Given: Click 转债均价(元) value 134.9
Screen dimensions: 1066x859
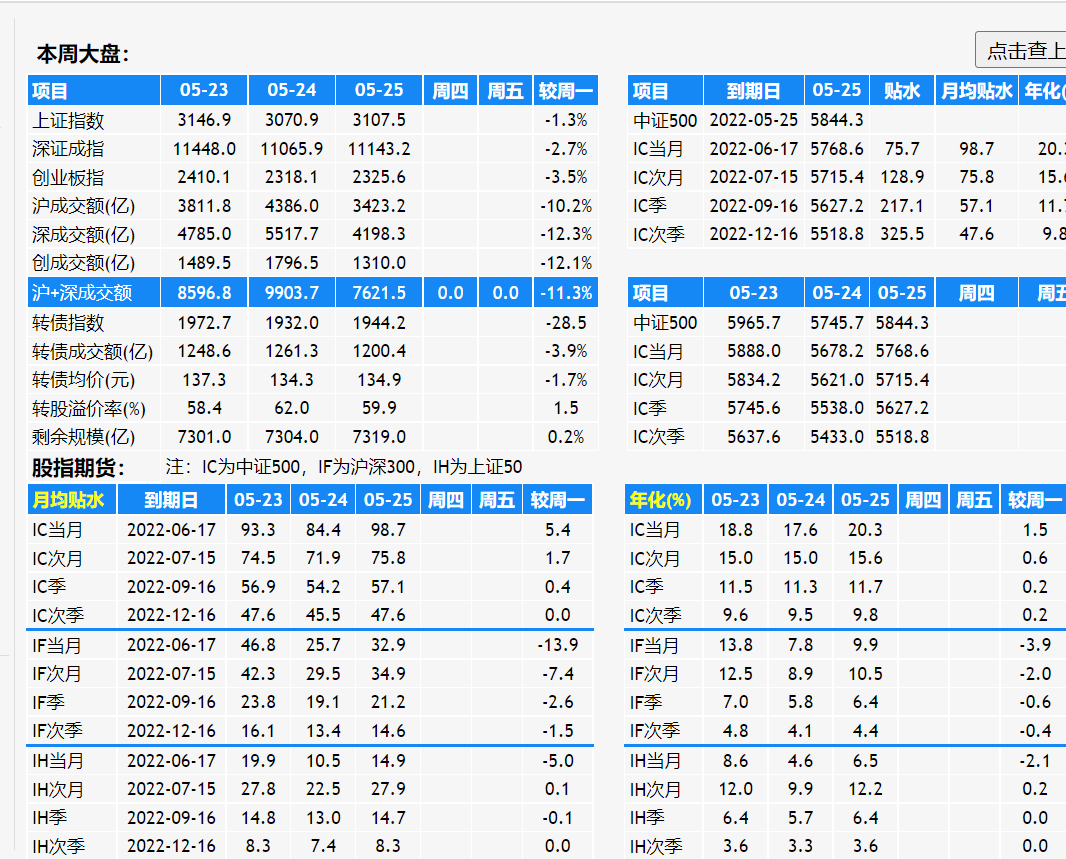Looking at the screenshot, I should 379,380.
